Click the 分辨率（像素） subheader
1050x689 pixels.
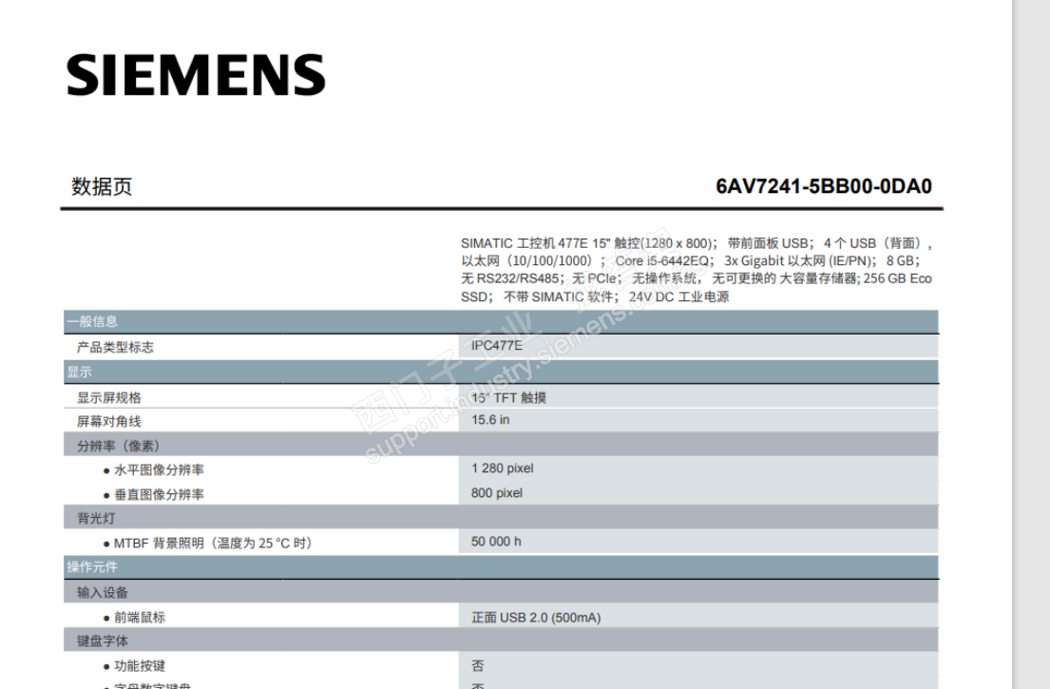501,445
